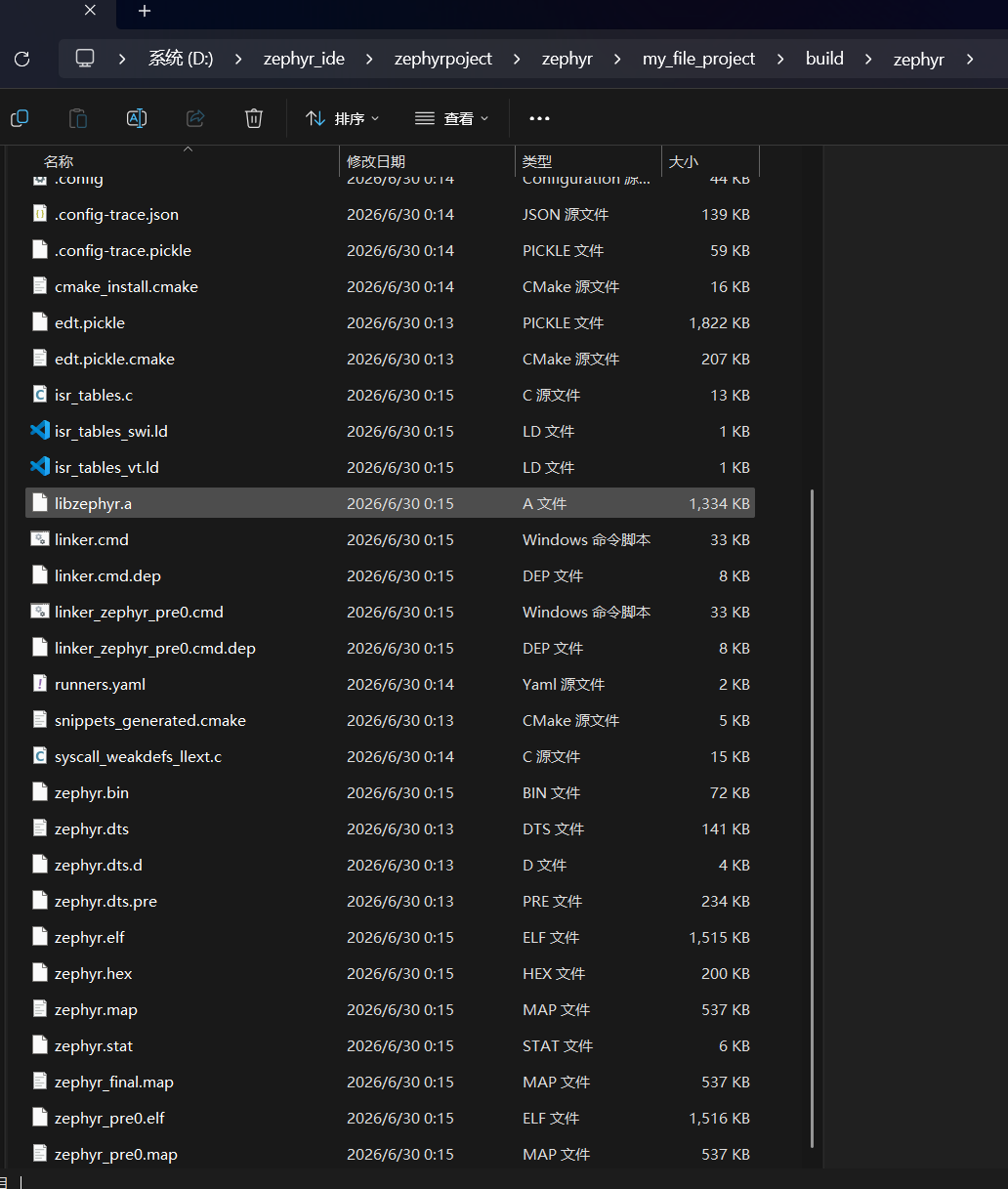Click VS Code icon of isr_tables_vt.ld

pyautogui.click(x=40, y=467)
